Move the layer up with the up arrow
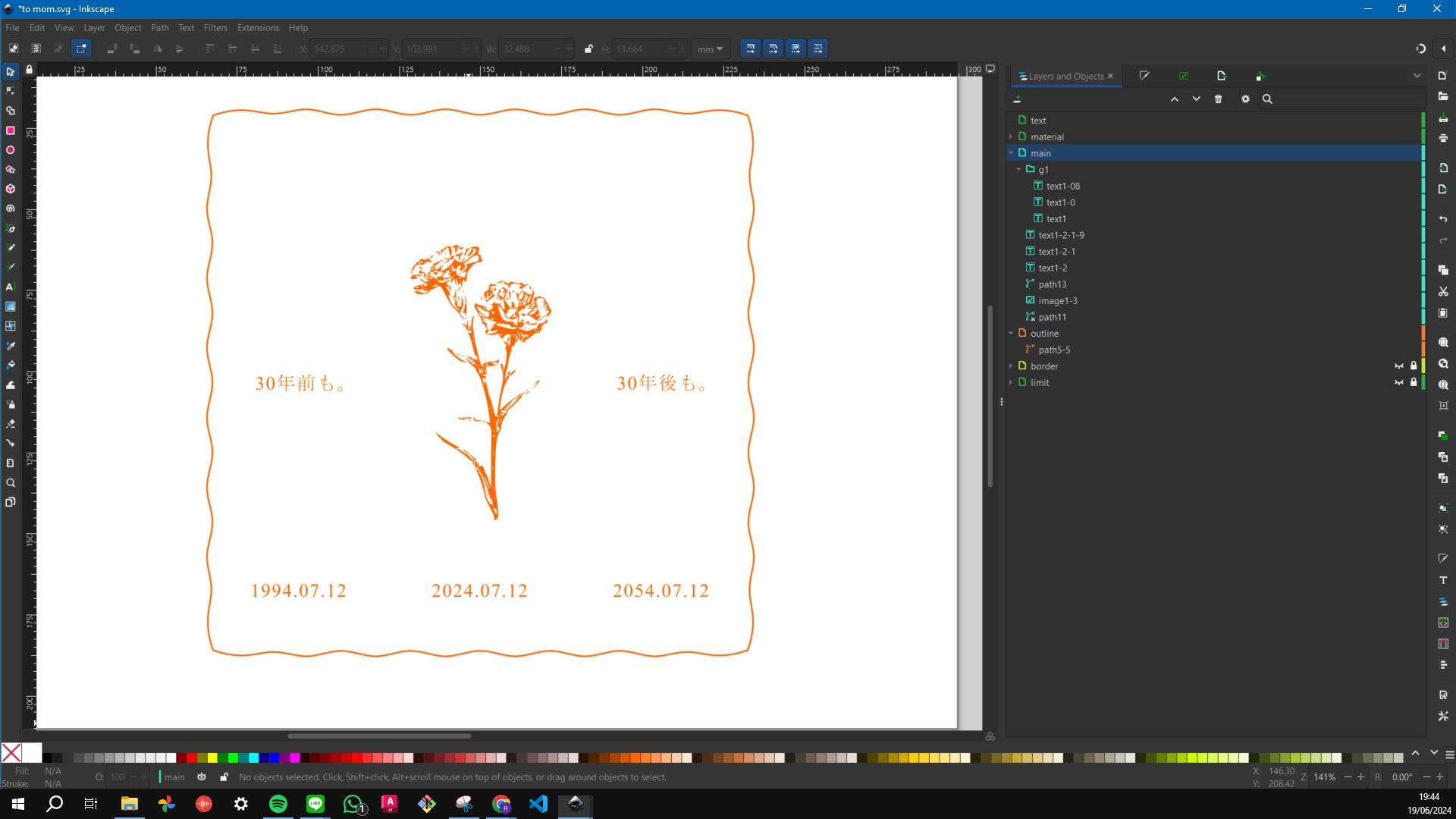The image size is (1456, 819). pos(1174,99)
